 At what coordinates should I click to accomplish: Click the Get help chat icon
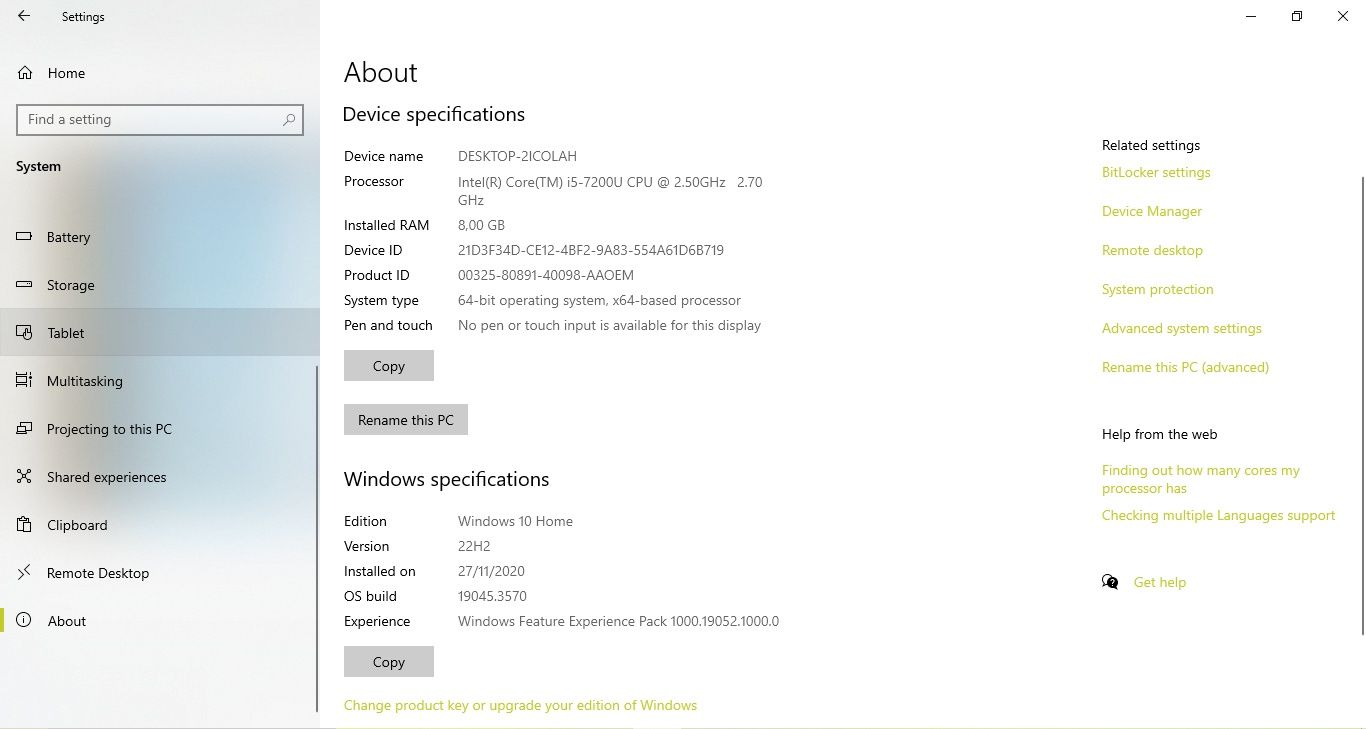(x=1110, y=582)
